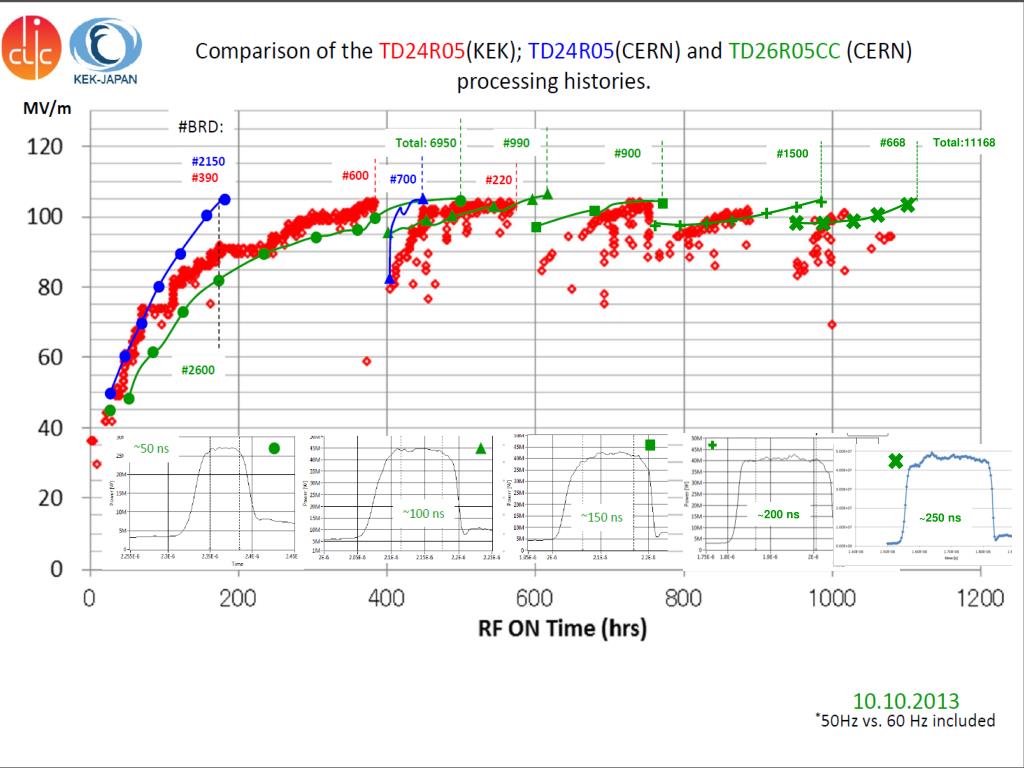Screen dimensions: 1024x768
Task: Click the green X marker in ~250 ns inset
Action: [x=896, y=461]
